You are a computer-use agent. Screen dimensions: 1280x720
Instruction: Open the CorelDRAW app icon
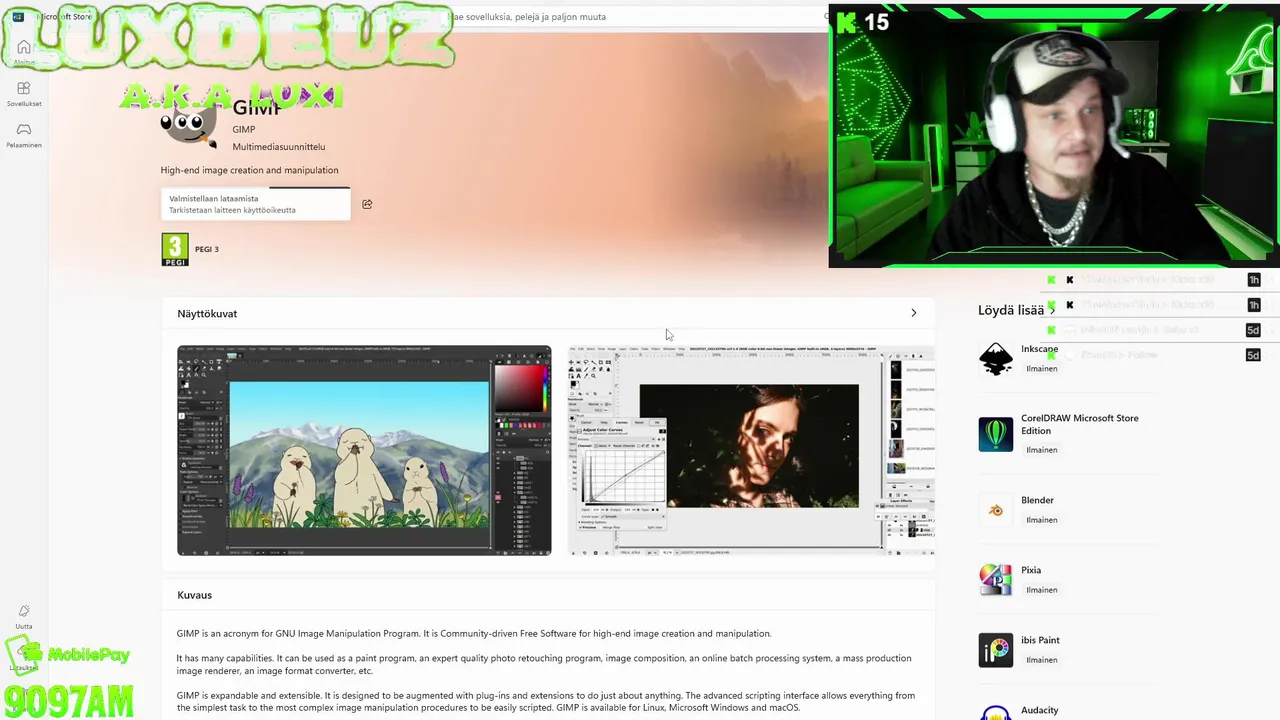pyautogui.click(x=995, y=434)
